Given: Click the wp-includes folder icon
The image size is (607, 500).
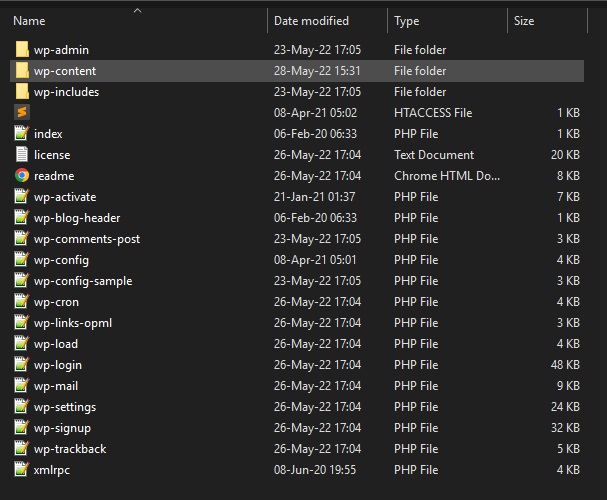Looking at the screenshot, I should pyautogui.click(x=22, y=92).
